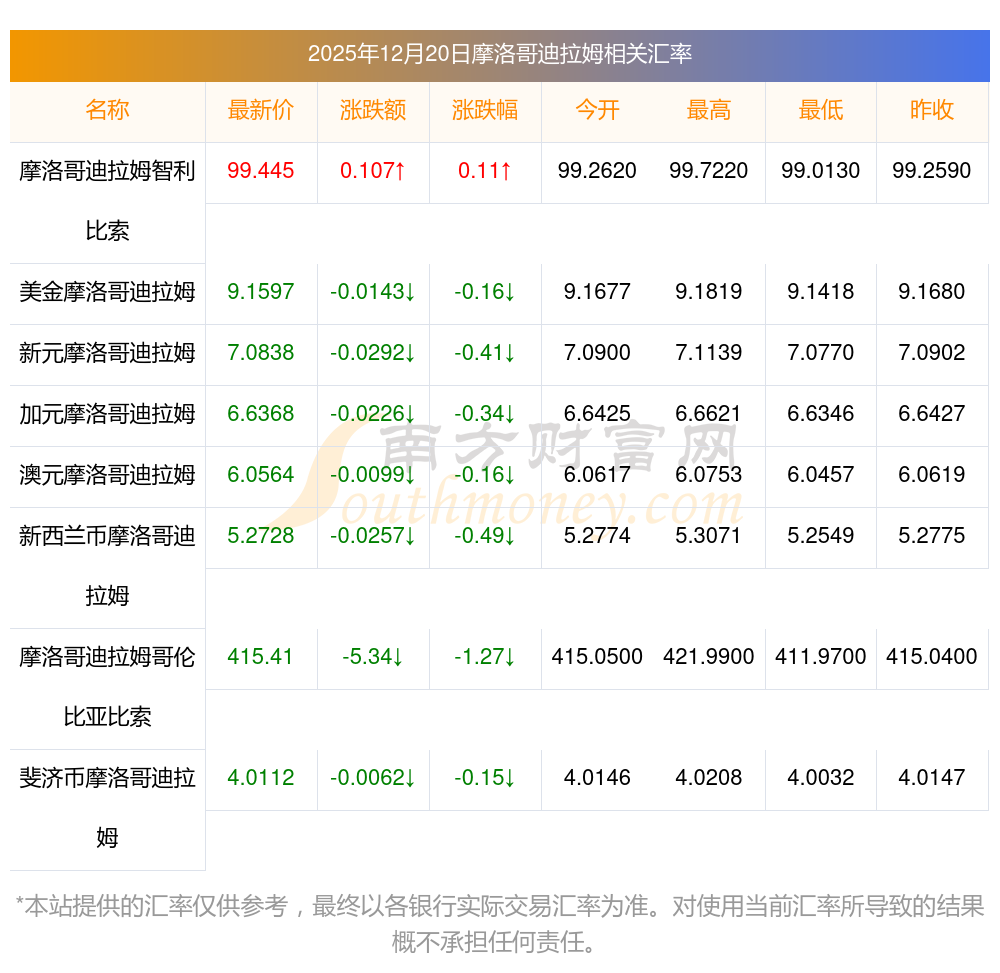Click the red 99.445 latest price
1000x973 pixels.
[261, 171]
